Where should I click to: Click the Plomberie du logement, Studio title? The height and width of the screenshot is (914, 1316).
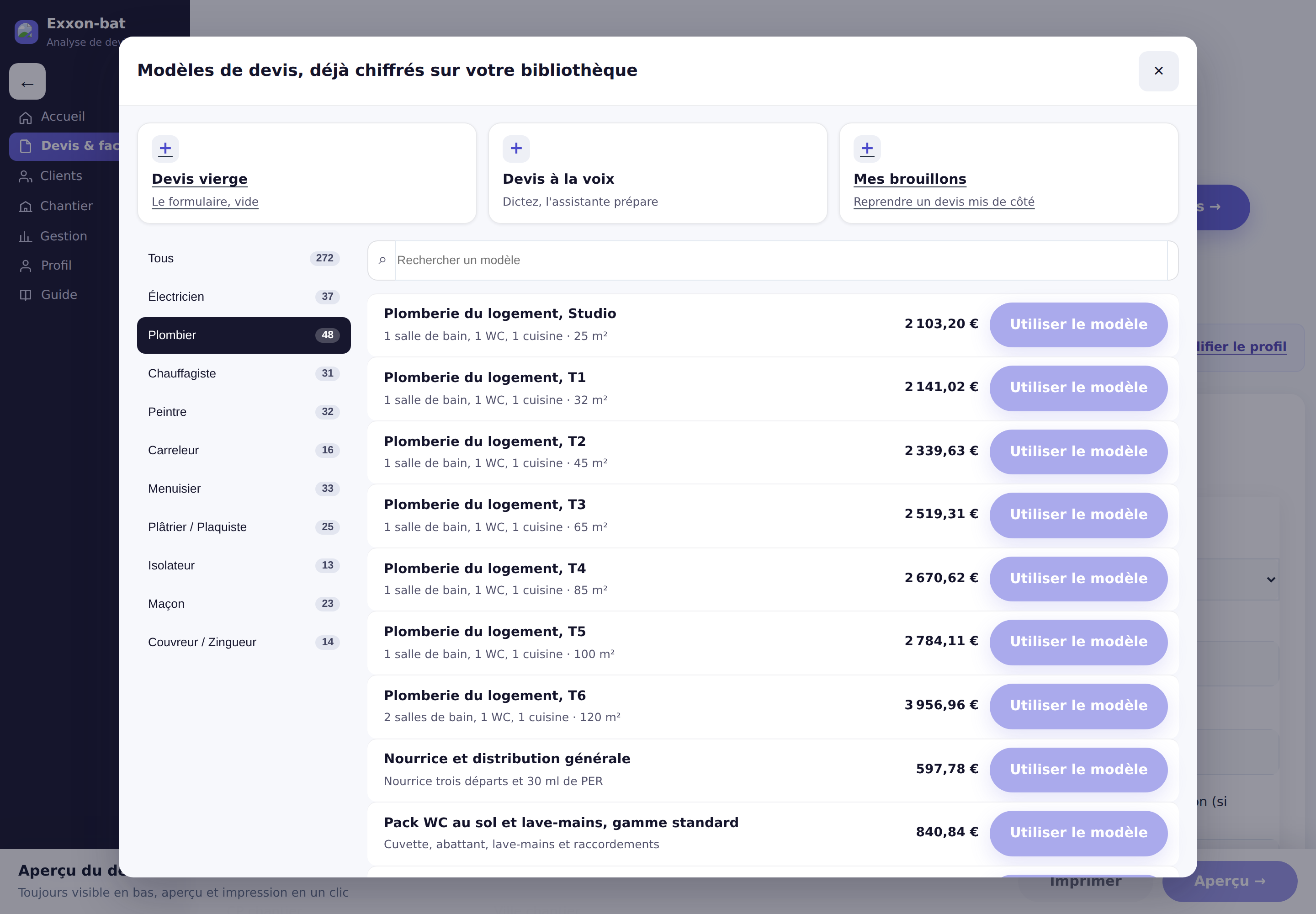[x=499, y=314]
